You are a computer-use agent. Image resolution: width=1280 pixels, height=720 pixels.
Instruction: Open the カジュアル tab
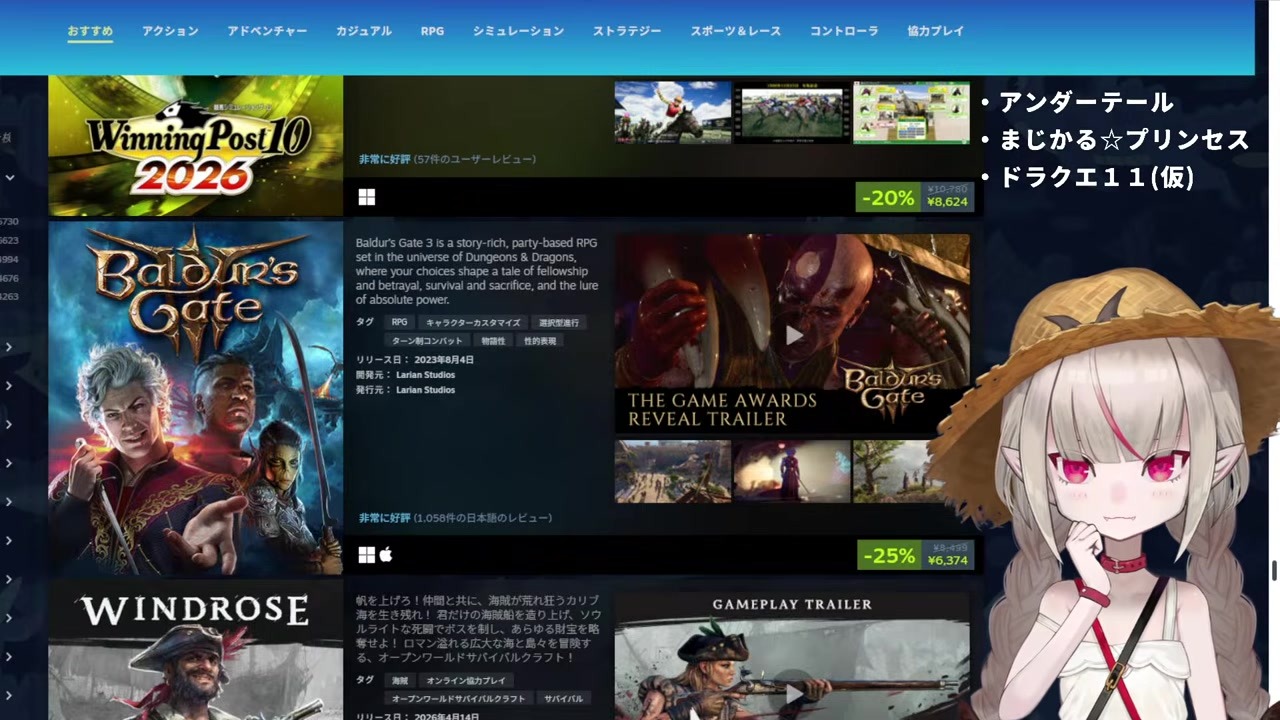pos(364,31)
